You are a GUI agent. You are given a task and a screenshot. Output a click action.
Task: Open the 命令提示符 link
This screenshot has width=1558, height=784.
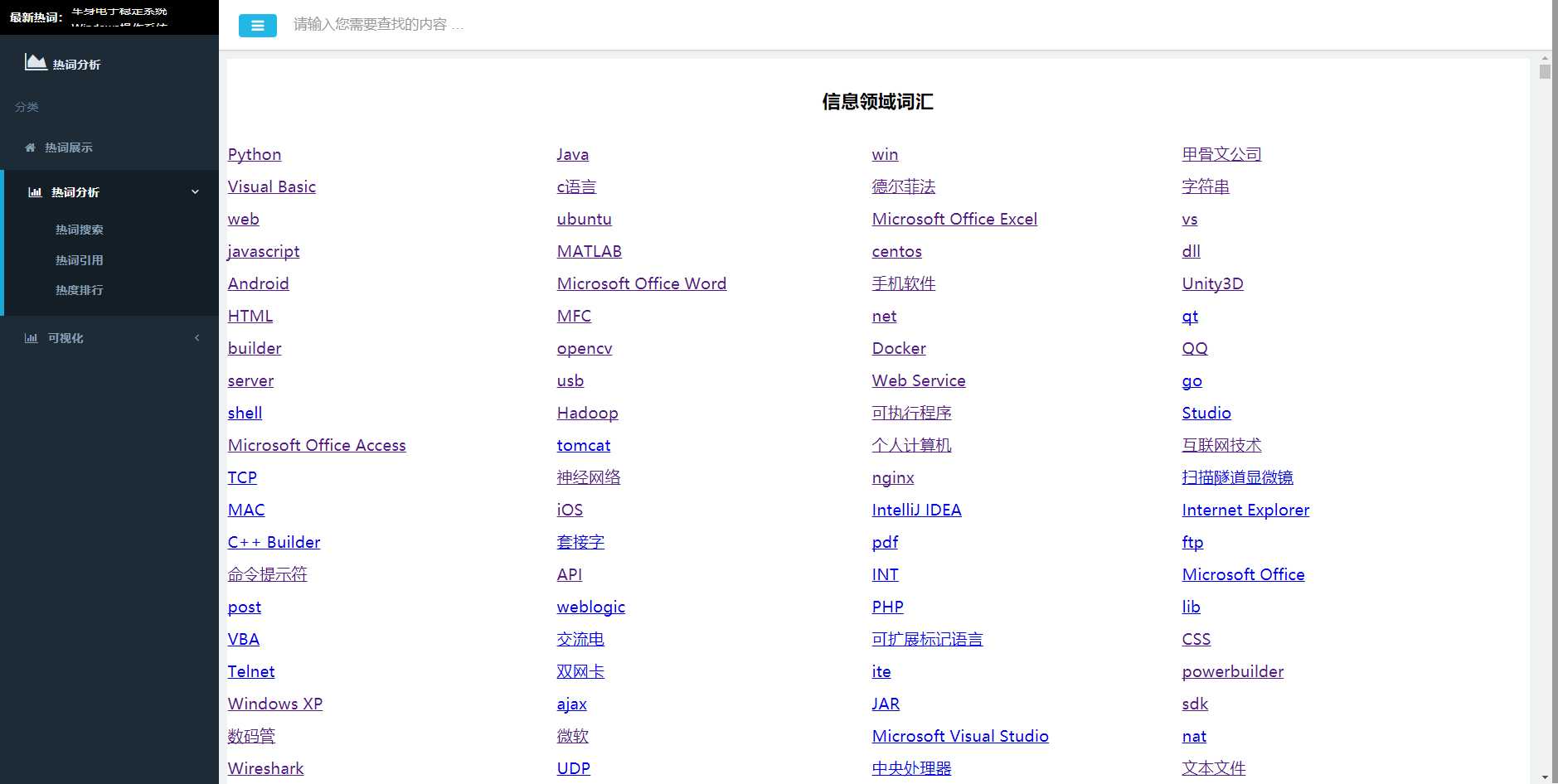click(x=268, y=574)
